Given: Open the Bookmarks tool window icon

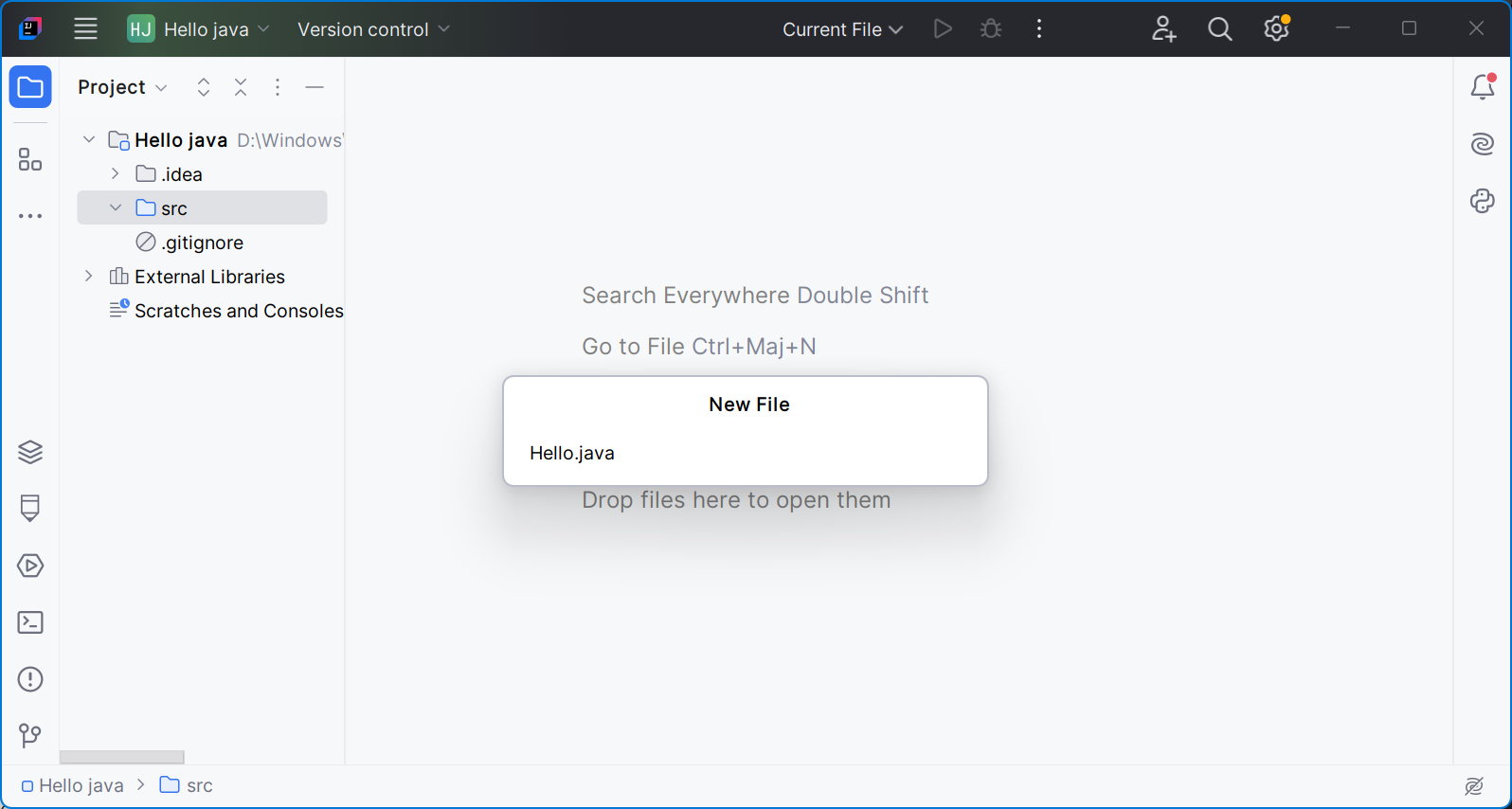Looking at the screenshot, I should (x=30, y=509).
